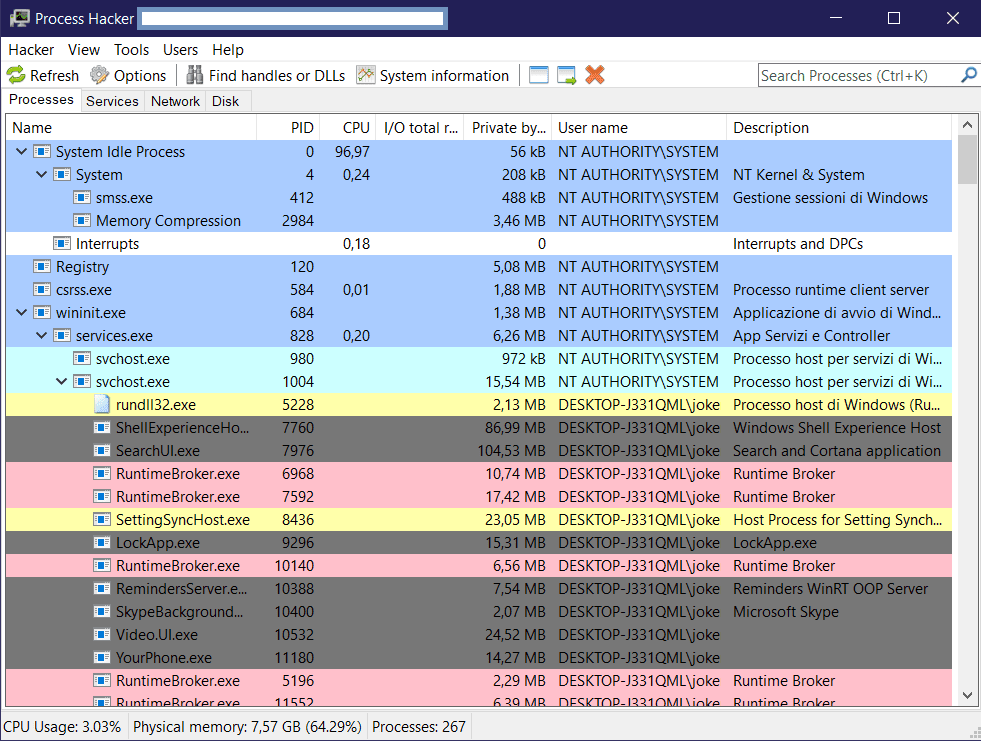Image resolution: width=981 pixels, height=741 pixels.
Task: Select the rundll32.exe file icon
Action: [x=102, y=405]
